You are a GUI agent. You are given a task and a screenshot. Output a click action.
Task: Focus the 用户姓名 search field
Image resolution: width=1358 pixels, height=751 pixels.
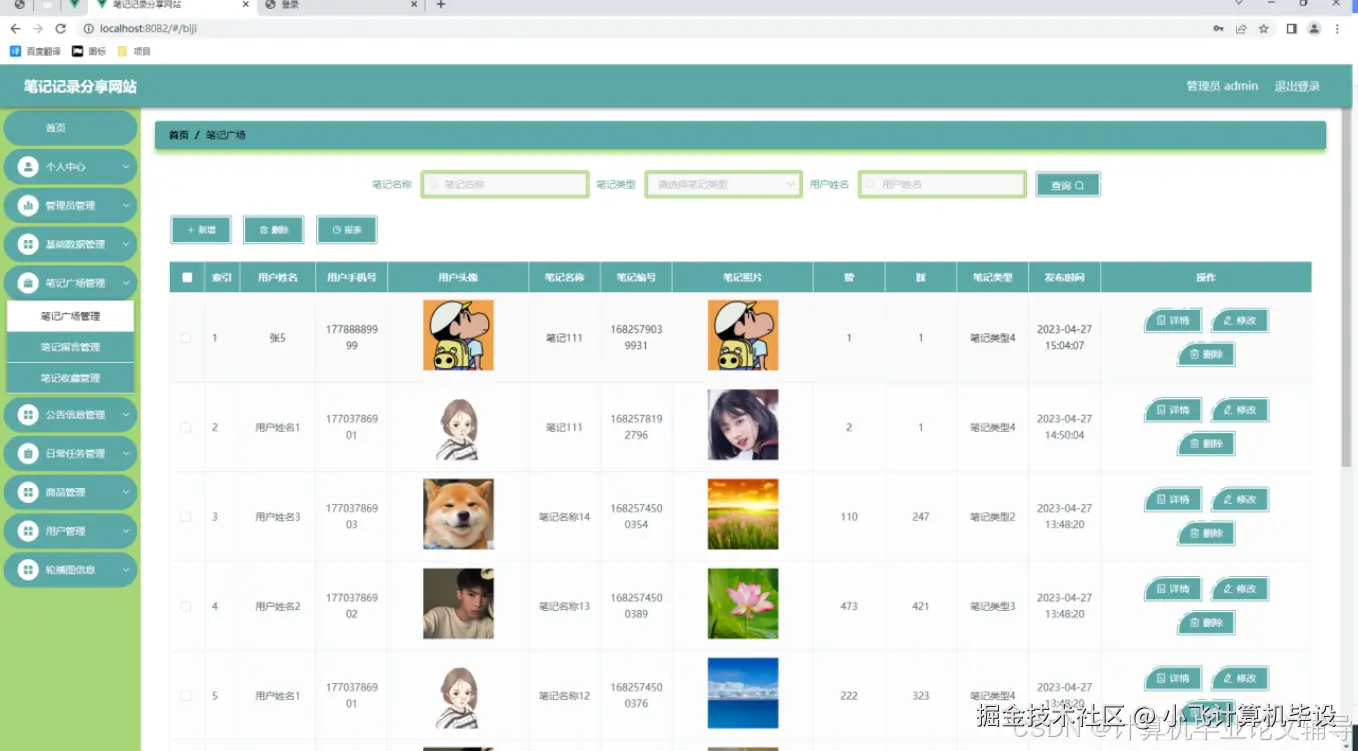click(x=942, y=184)
